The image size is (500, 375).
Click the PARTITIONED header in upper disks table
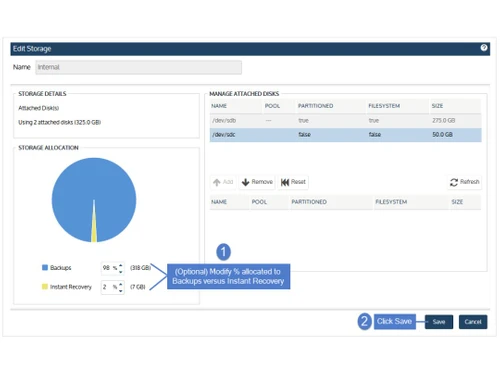click(x=315, y=106)
